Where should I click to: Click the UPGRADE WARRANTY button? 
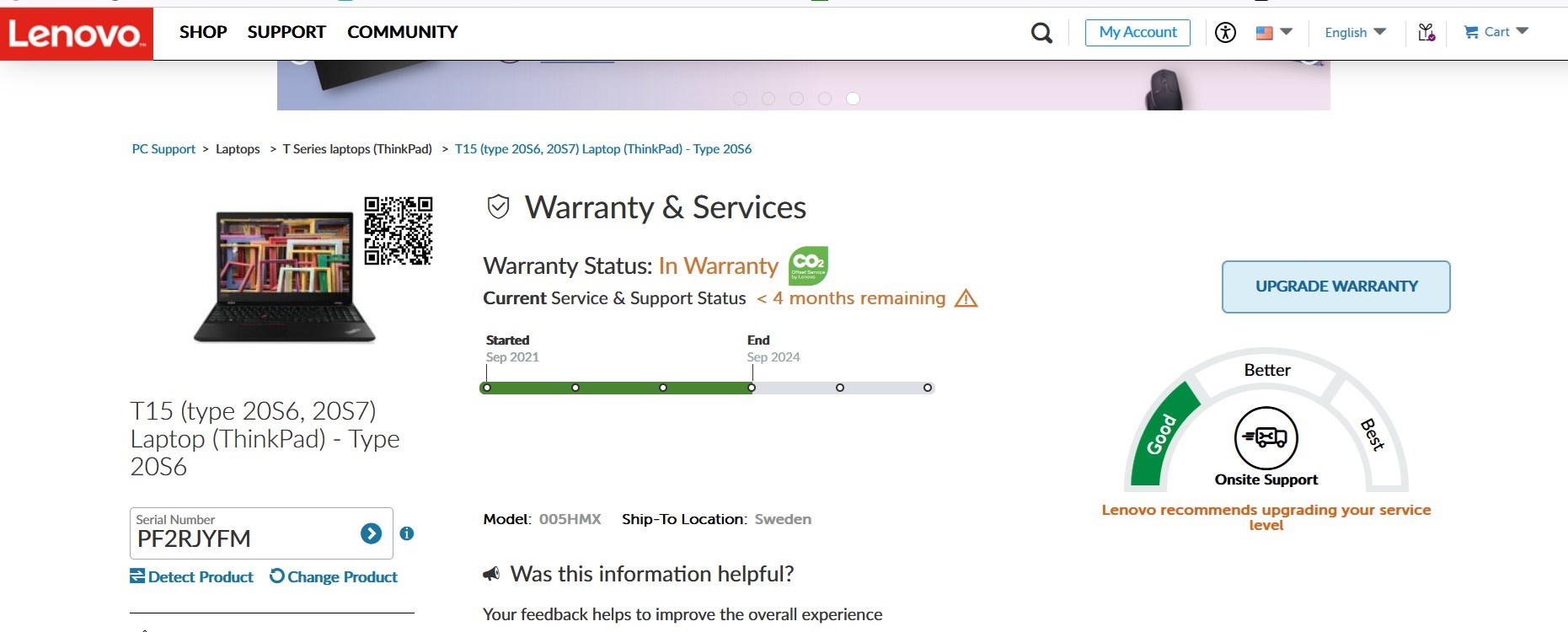coord(1336,287)
